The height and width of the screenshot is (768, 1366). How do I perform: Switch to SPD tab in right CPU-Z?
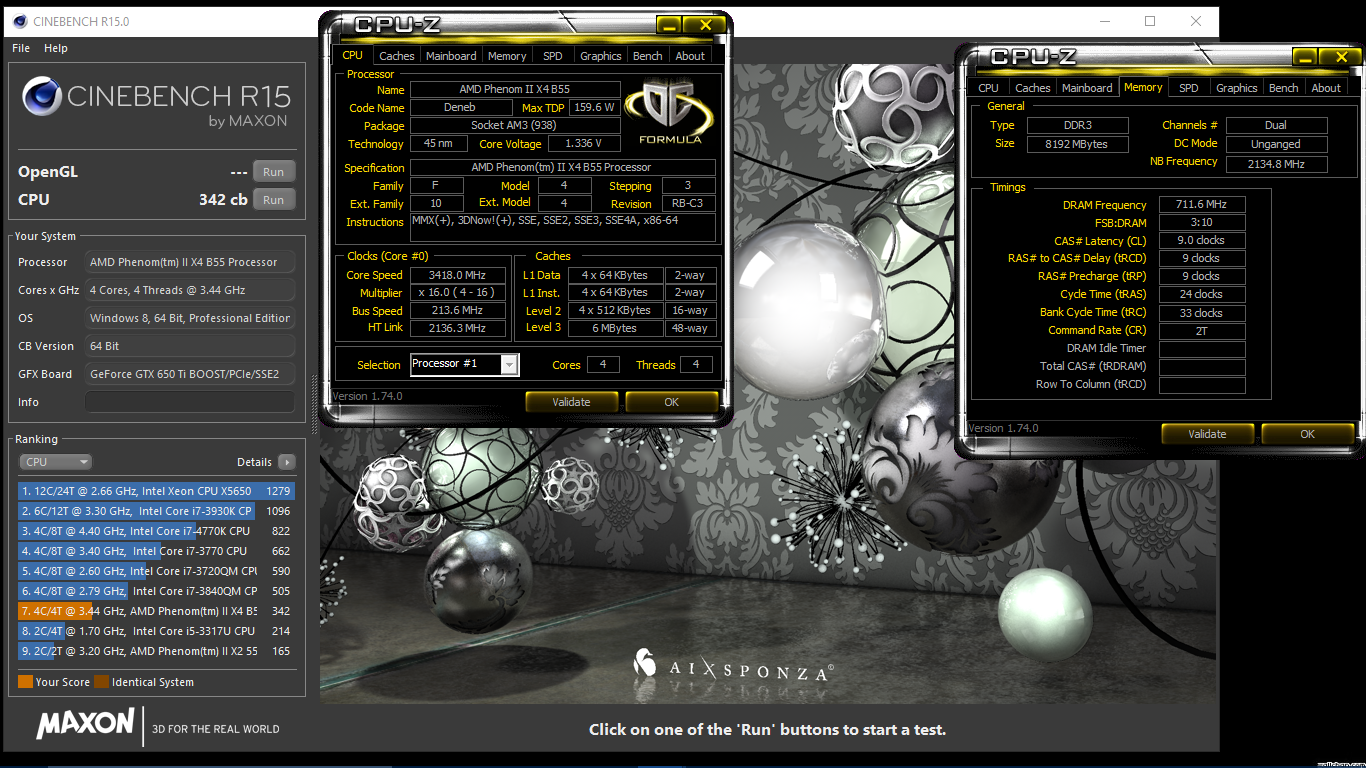pos(1189,88)
